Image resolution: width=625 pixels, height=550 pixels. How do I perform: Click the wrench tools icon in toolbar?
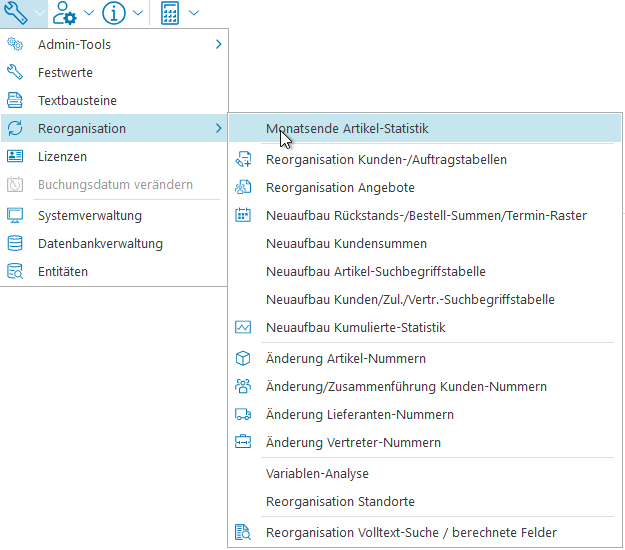coord(16,13)
